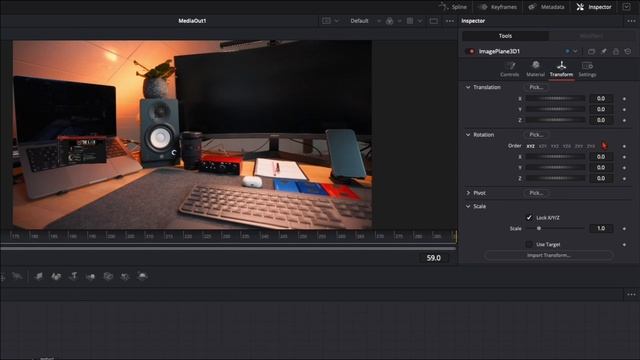The width and height of the screenshot is (640, 360).
Task: Expand the Pivot section
Action: point(468,193)
